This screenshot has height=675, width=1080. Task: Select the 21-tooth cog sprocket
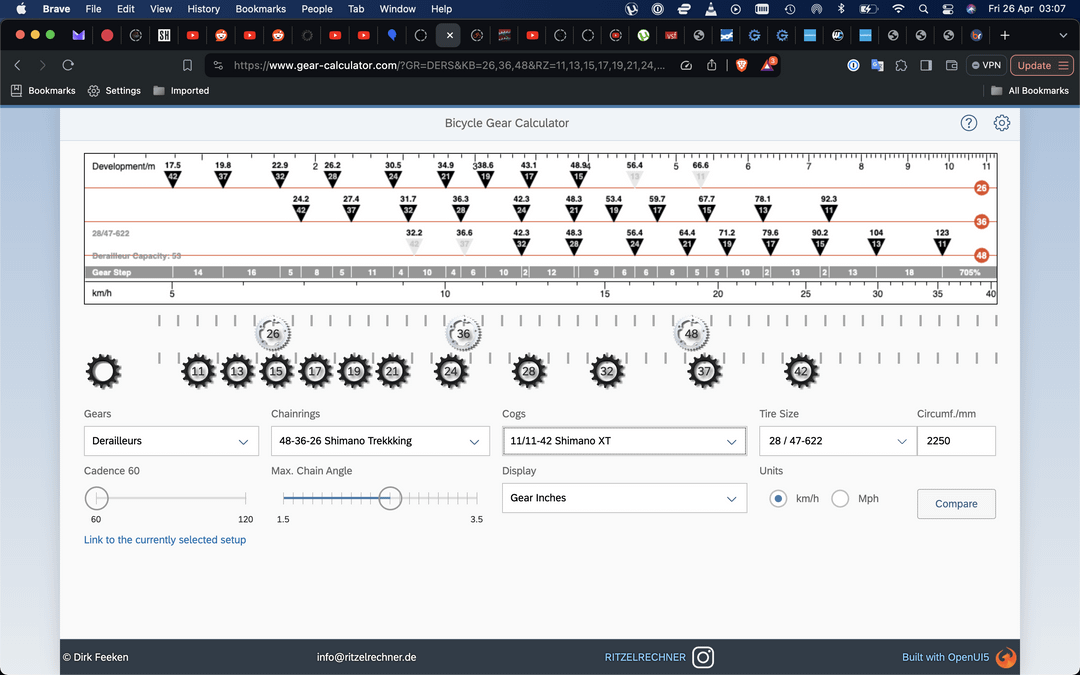pyautogui.click(x=393, y=371)
